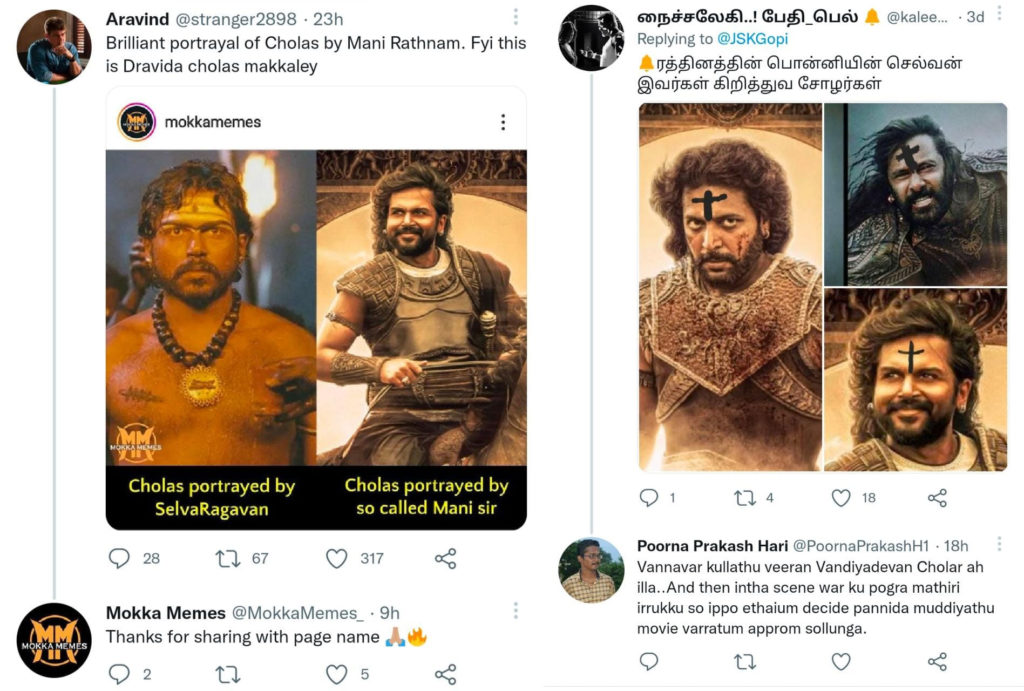Share Mokka Memes' reply tweet
The image size is (1024, 691).
445,673
